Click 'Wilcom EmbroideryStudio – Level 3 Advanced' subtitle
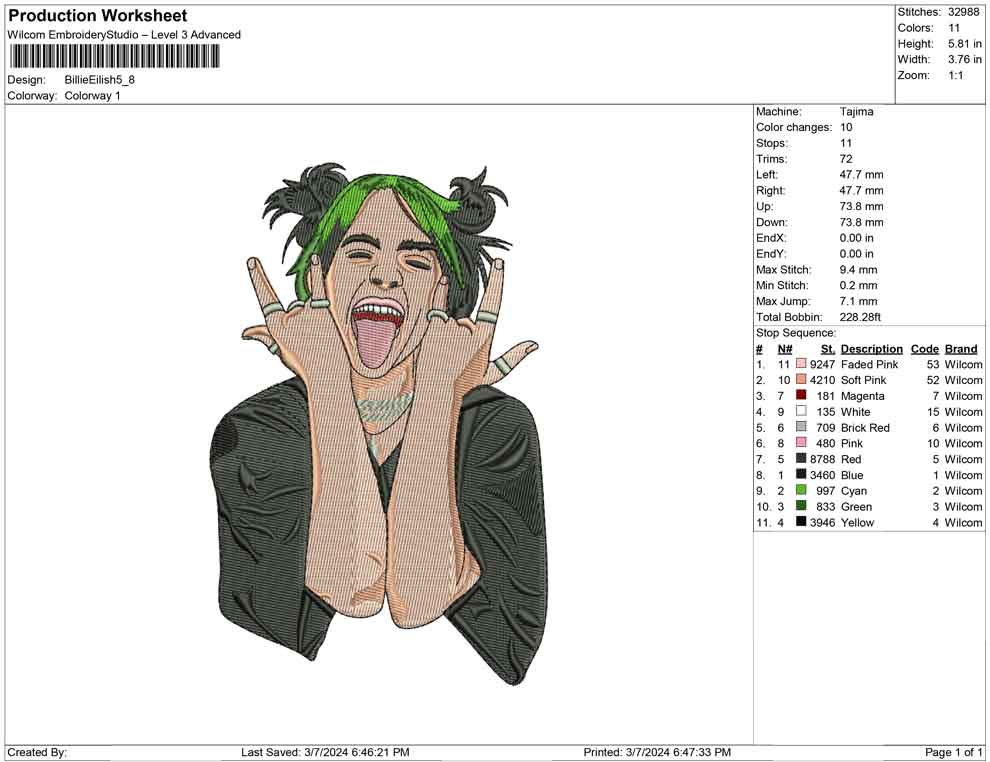The width and height of the screenshot is (990, 762). pyautogui.click(x=124, y=35)
